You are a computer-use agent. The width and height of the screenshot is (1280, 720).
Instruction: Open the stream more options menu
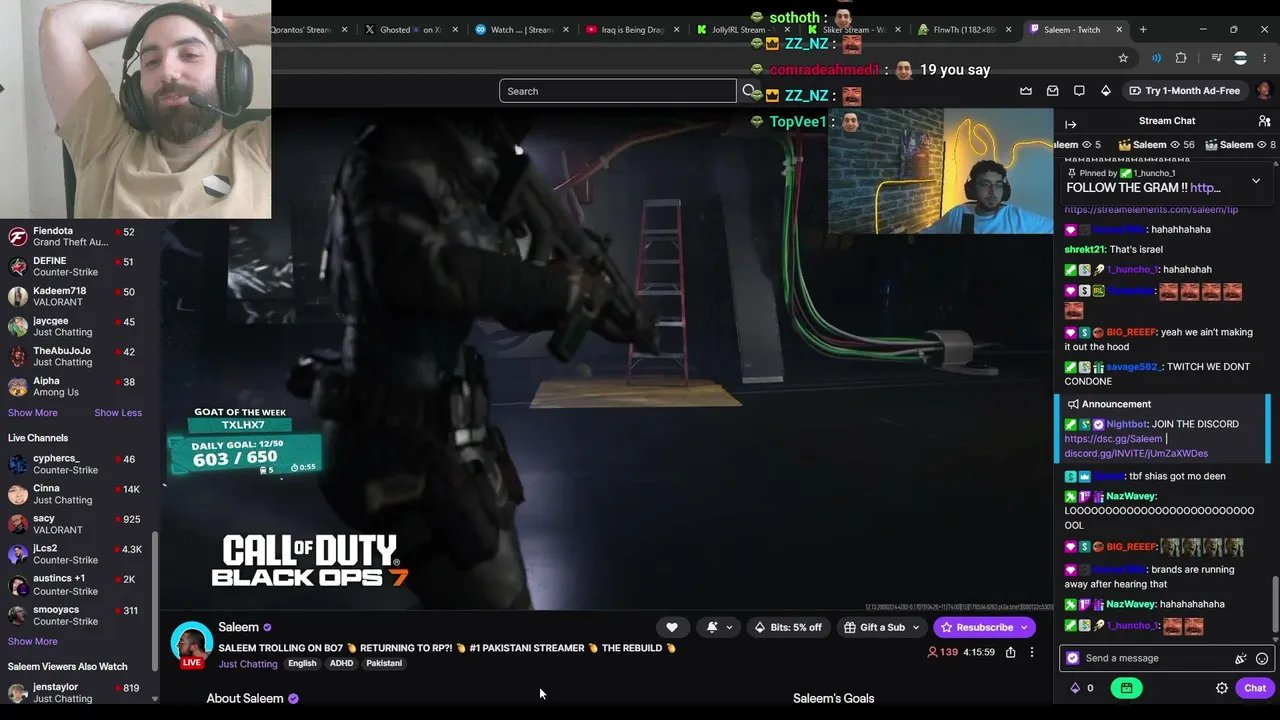pos(1032,652)
